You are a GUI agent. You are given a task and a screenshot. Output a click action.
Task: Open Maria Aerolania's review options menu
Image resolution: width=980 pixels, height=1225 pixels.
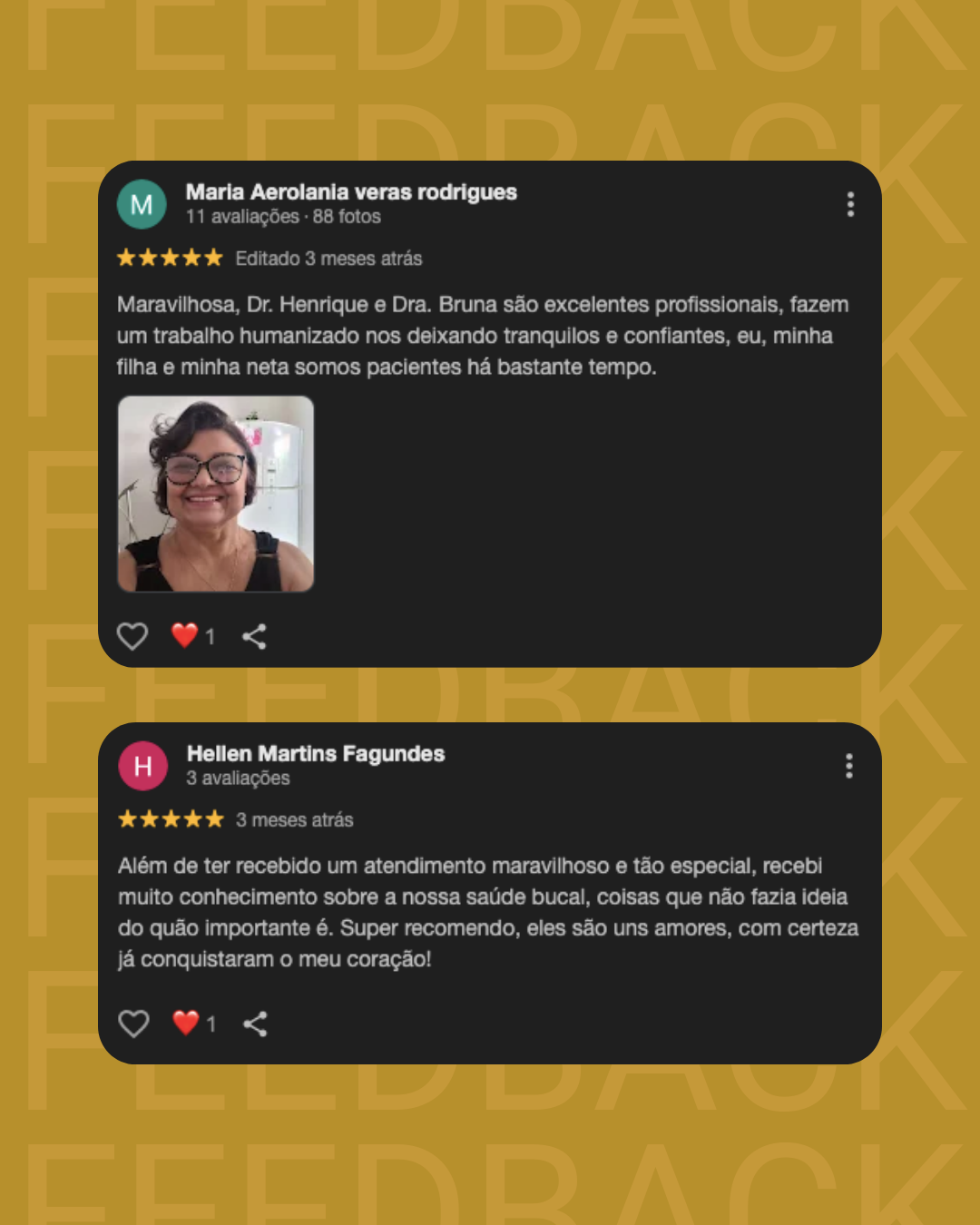point(850,204)
